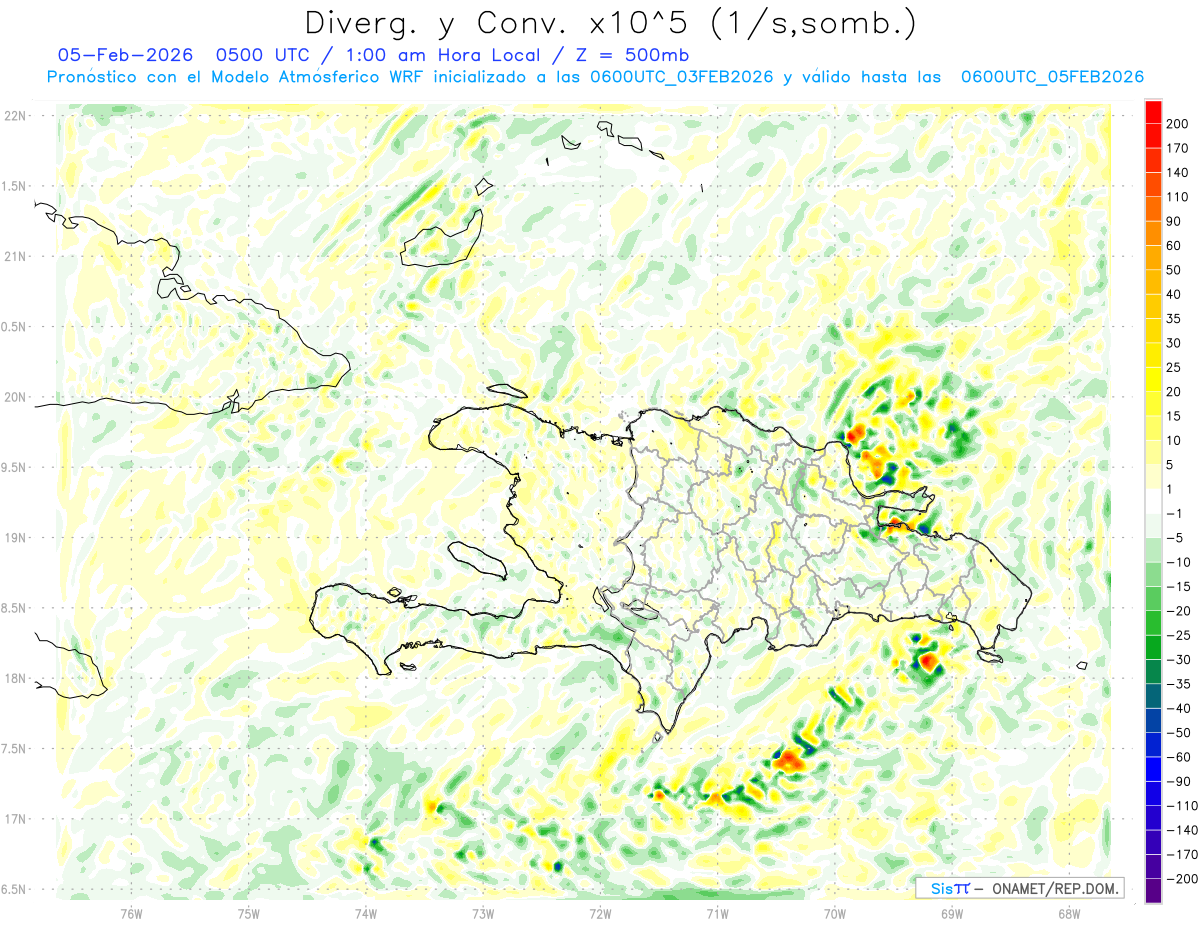Click the '21N' latitude label
Screen dimensions: 1200x927
pyautogui.click(x=14, y=257)
